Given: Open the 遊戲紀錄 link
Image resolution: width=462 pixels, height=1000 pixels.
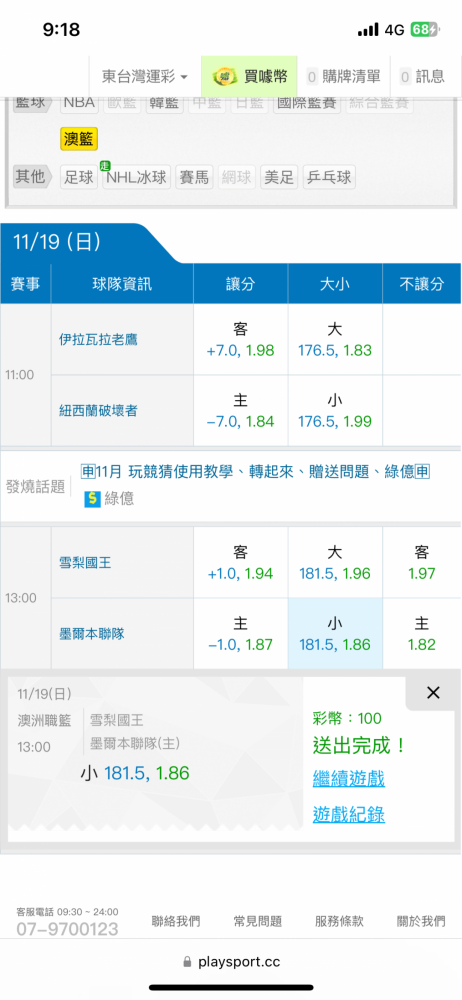Looking at the screenshot, I should (349, 814).
